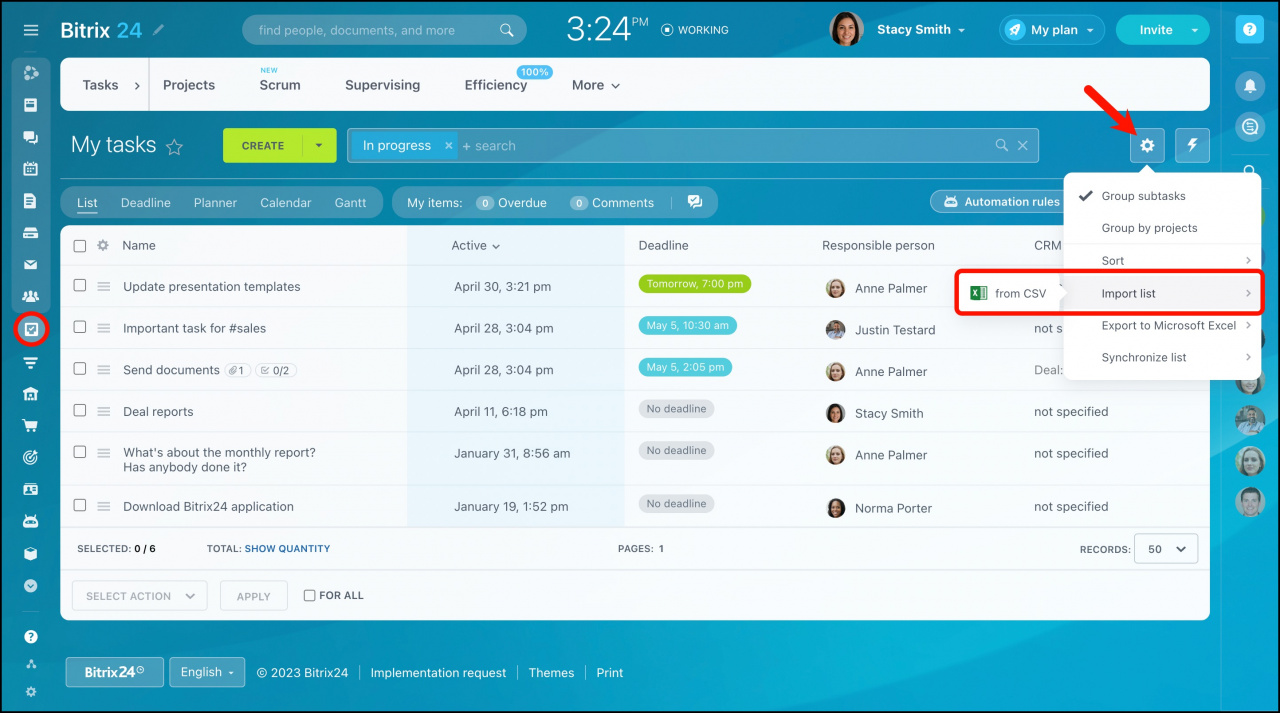Open the shopping cart icon in sidebar
This screenshot has width=1280, height=713.
pos(31,426)
